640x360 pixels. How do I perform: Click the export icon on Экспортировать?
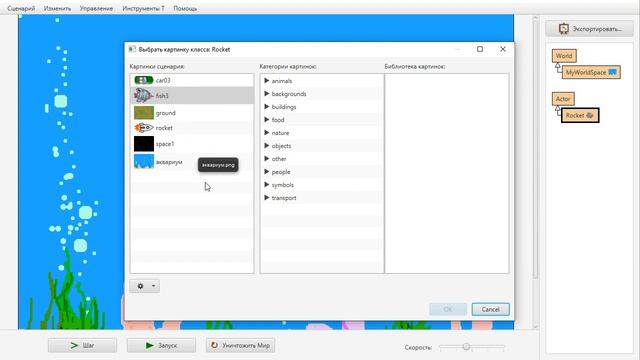(564, 29)
